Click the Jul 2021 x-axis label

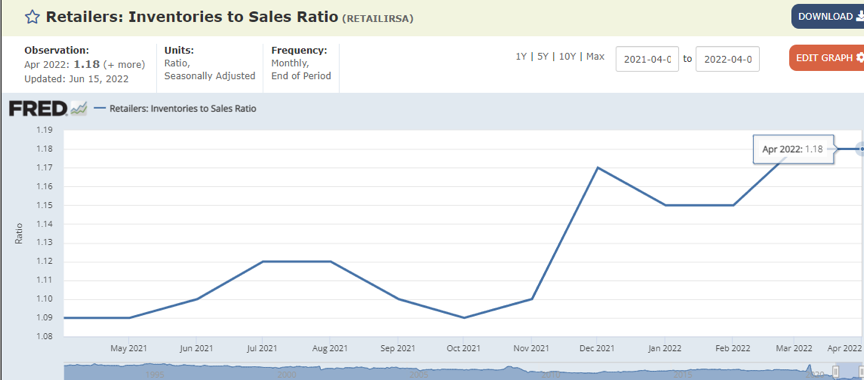(261, 348)
